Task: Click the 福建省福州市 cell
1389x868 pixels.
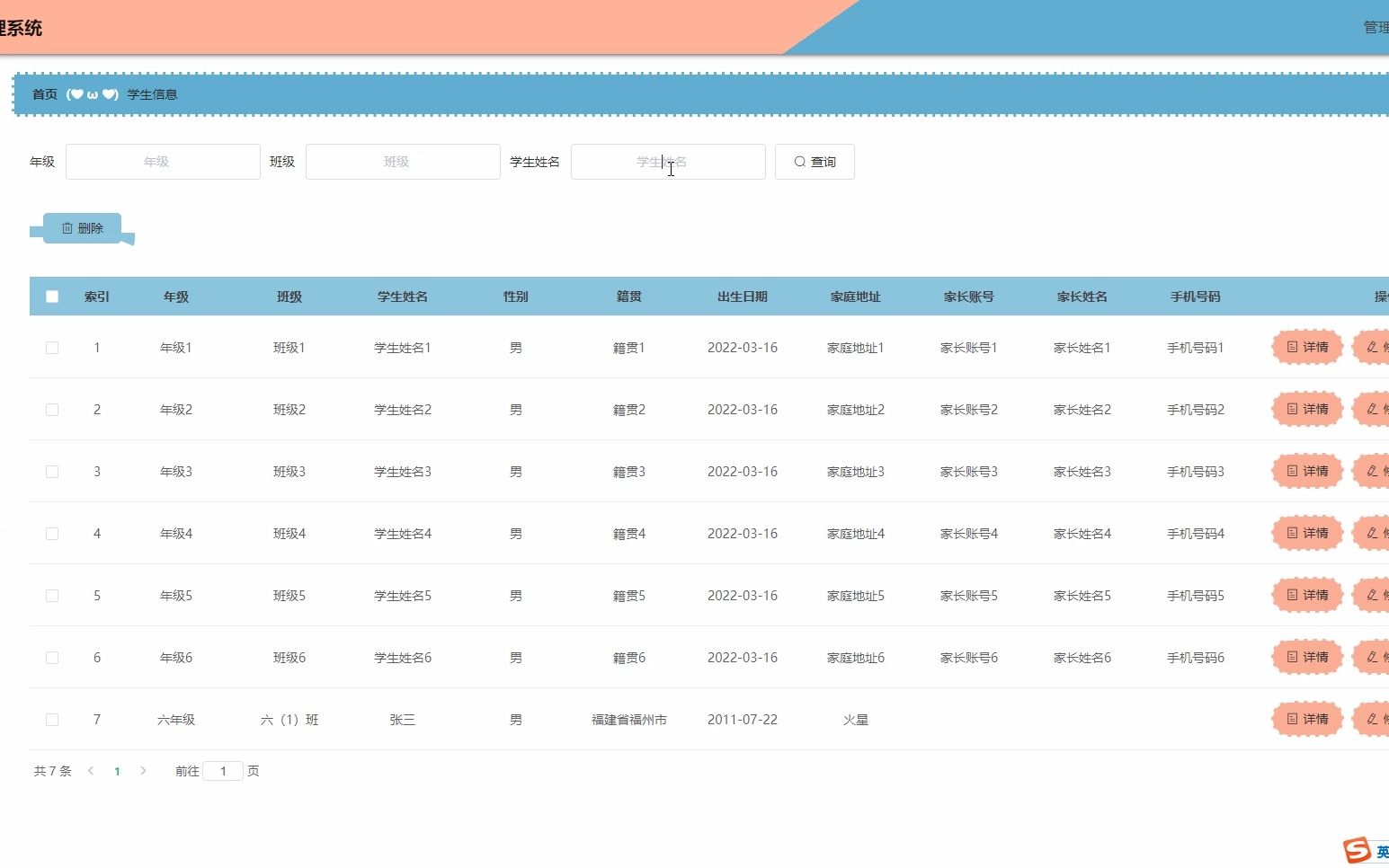Action: [x=629, y=720]
